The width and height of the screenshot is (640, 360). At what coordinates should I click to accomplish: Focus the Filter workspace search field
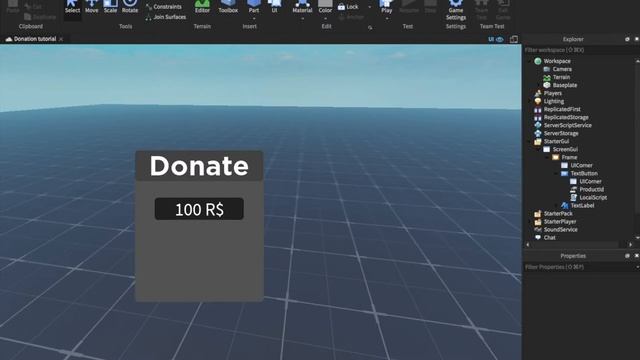pyautogui.click(x=580, y=50)
